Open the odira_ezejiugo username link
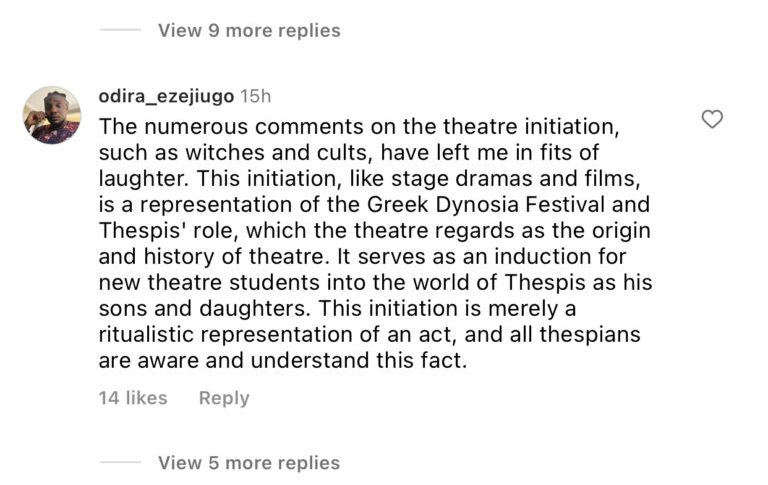The height and width of the screenshot is (485, 768). [x=166, y=96]
